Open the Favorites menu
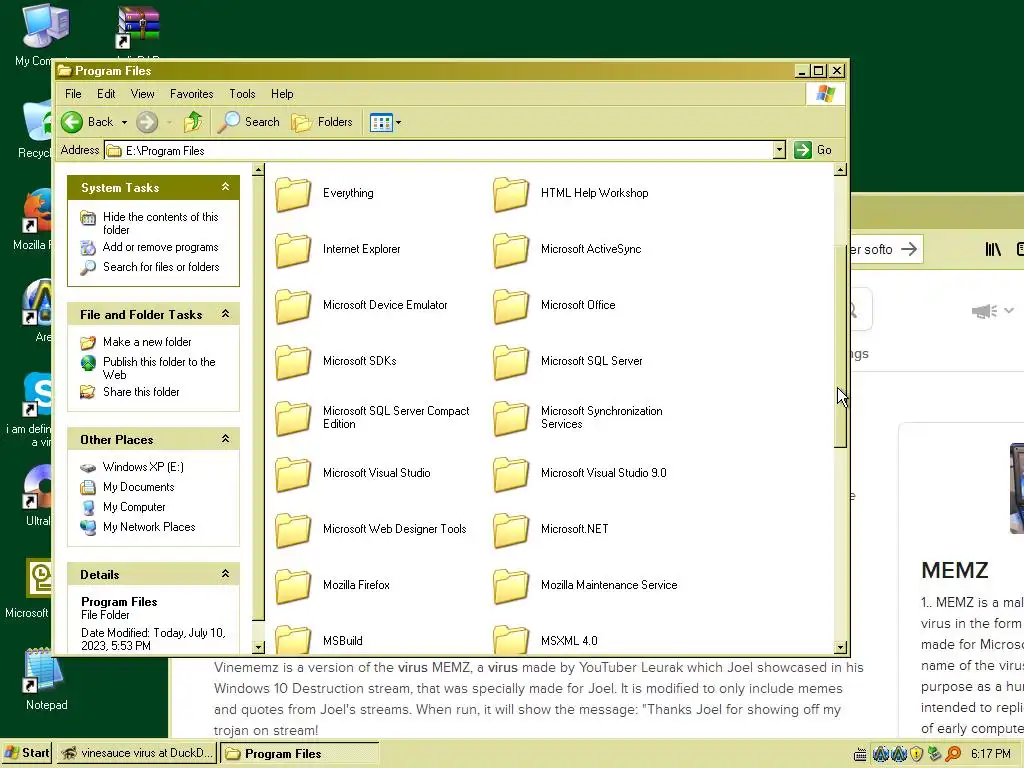The image size is (1024, 768). 191,94
